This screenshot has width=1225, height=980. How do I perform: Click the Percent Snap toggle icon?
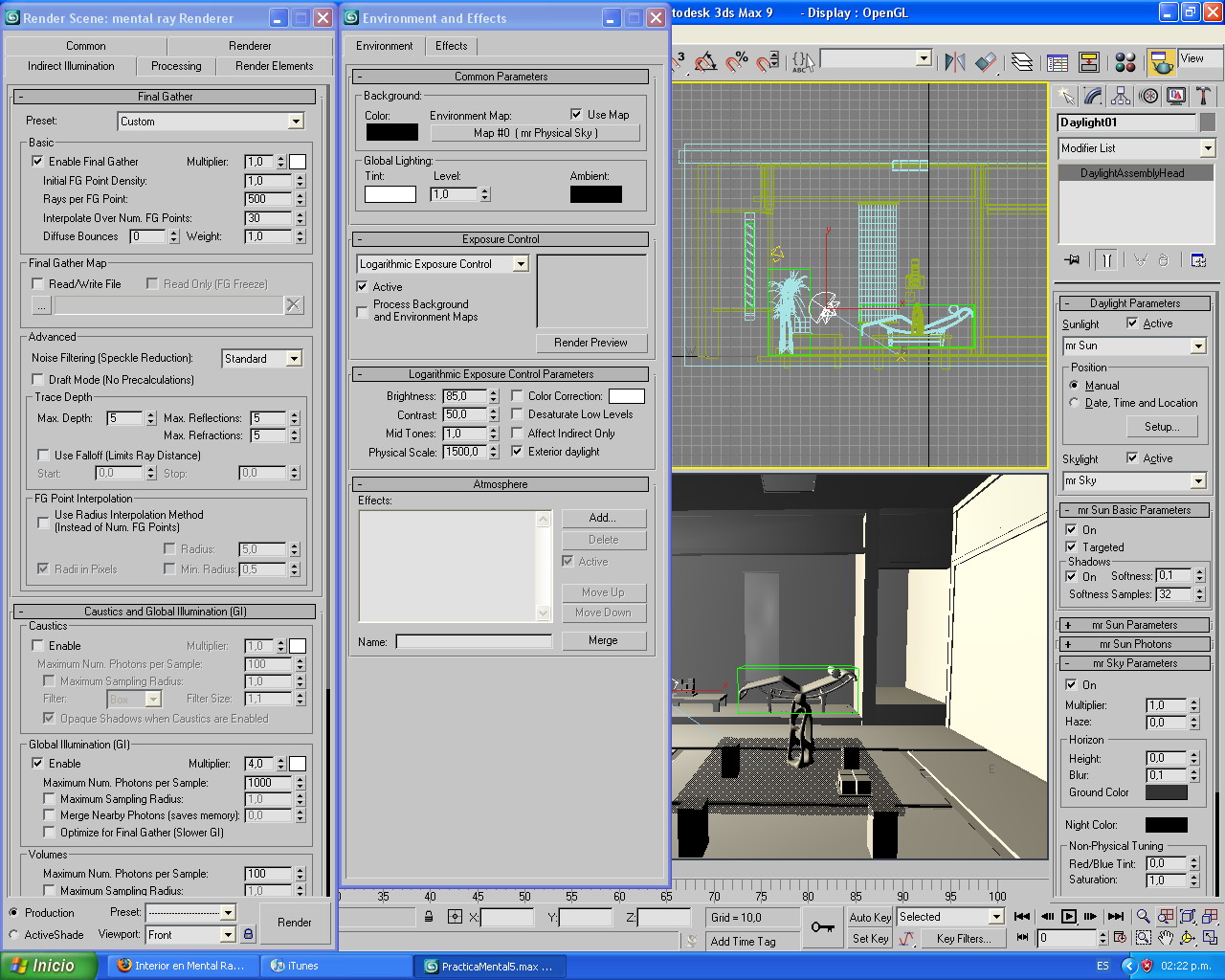(736, 62)
